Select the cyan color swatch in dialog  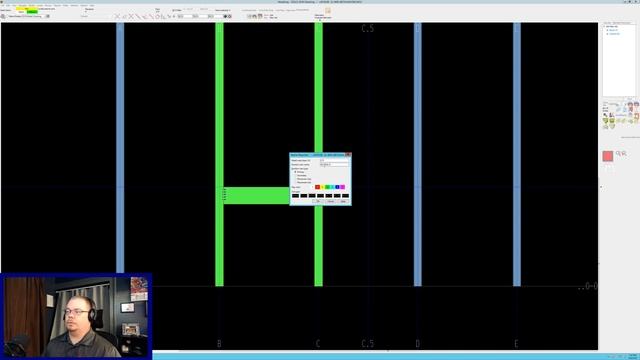(x=332, y=187)
